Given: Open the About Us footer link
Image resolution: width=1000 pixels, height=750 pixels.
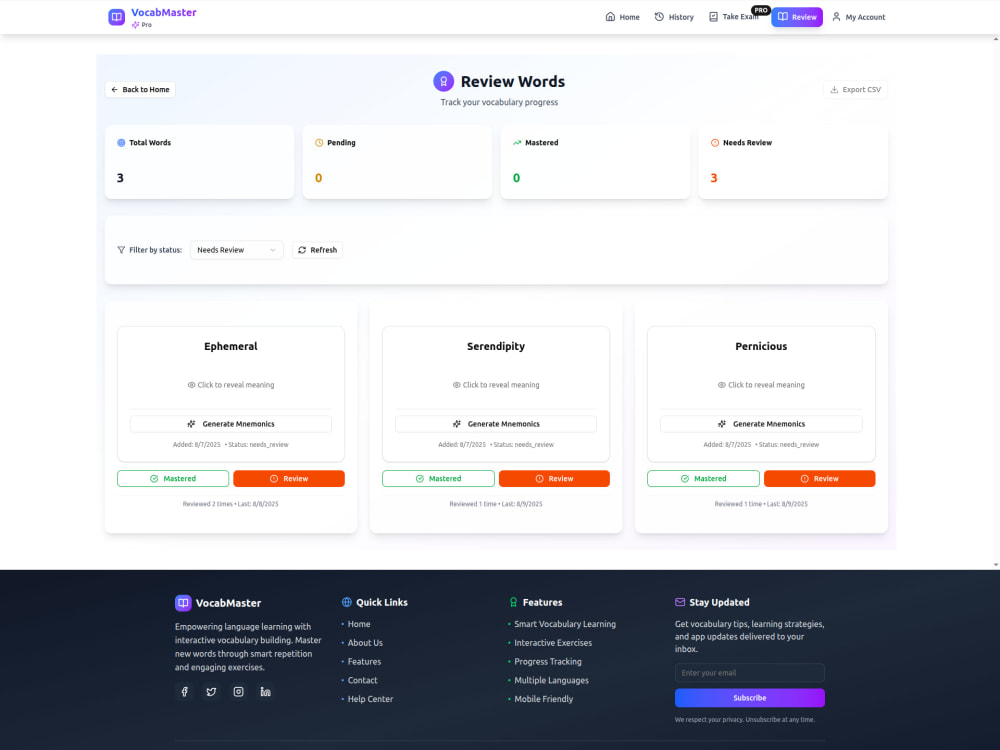Looking at the screenshot, I should coord(365,643).
